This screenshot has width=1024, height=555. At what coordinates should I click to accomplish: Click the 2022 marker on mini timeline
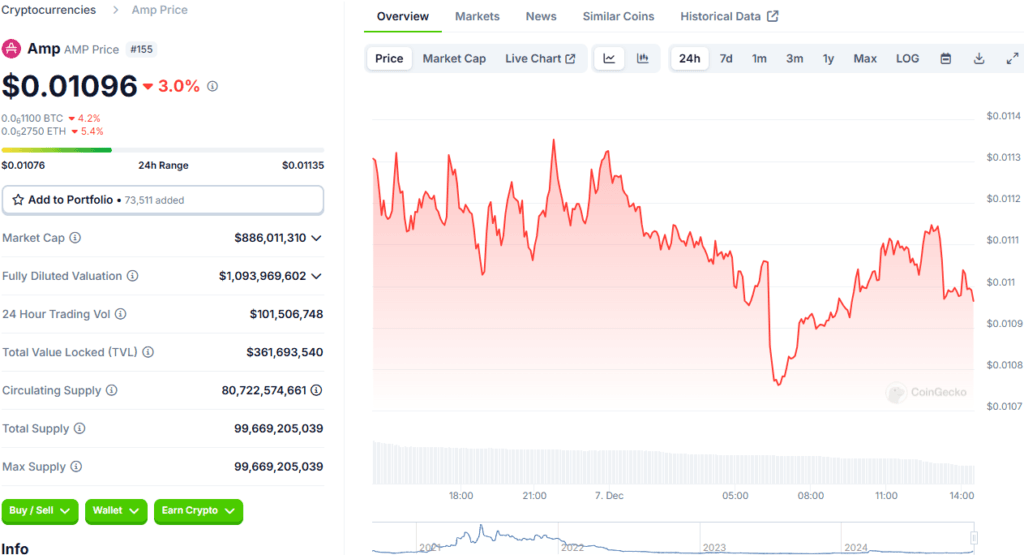pos(572,547)
